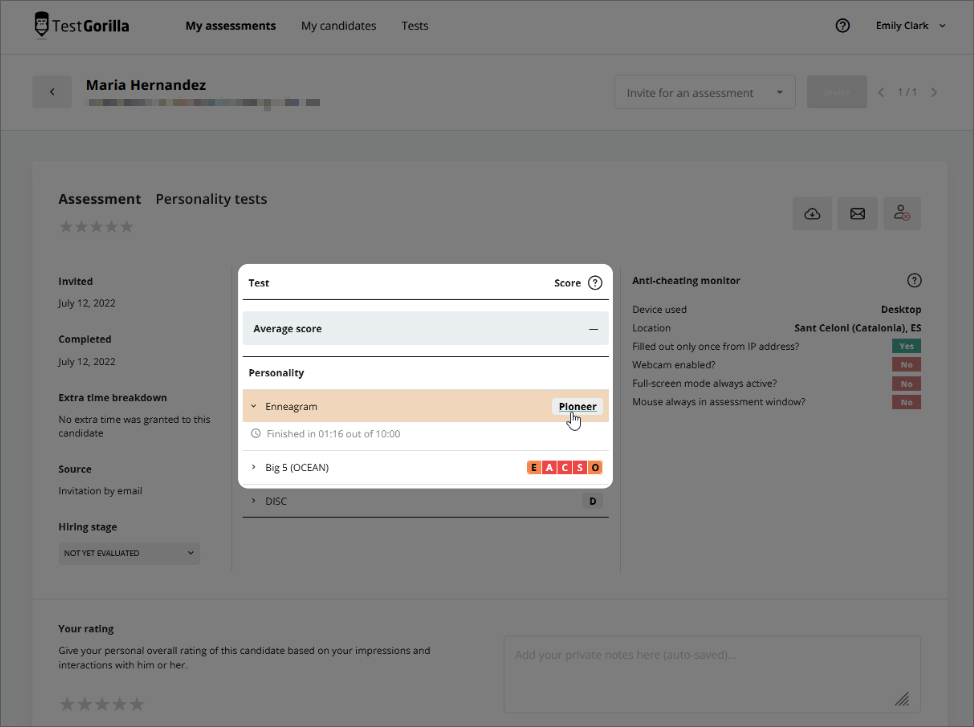Send email to candidate using envelope icon

coord(857,214)
